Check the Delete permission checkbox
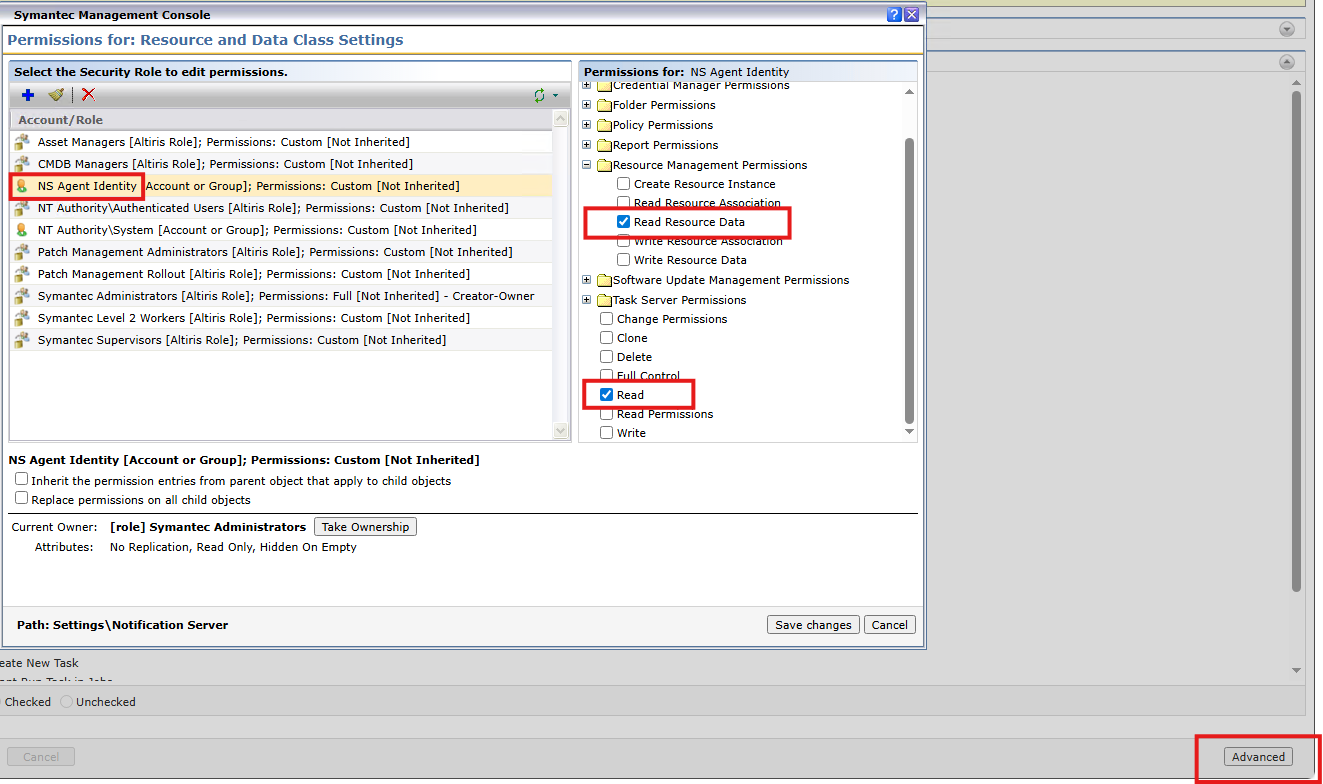 click(x=607, y=357)
